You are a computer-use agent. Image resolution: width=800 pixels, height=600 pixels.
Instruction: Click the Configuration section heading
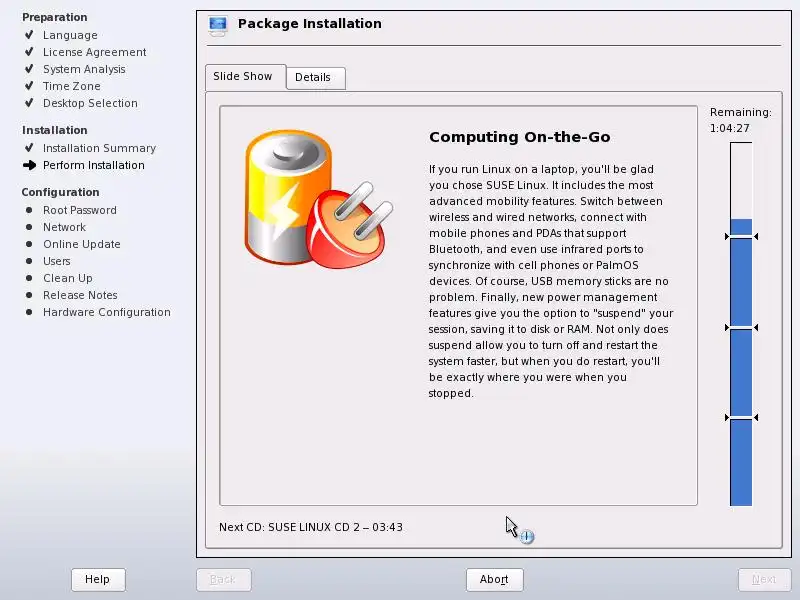[x=60, y=192]
